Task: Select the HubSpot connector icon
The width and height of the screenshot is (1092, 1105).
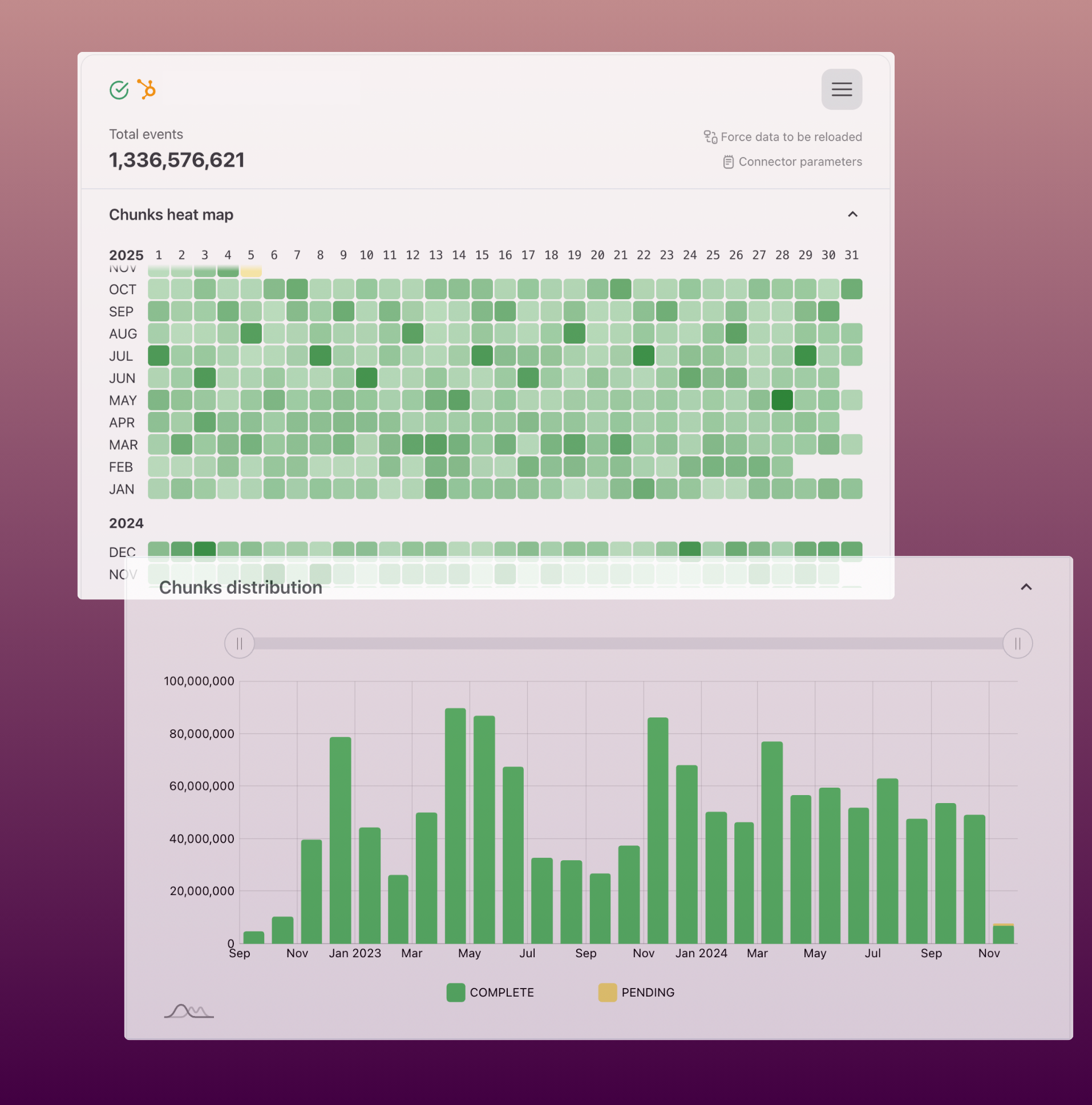Action: (147, 89)
